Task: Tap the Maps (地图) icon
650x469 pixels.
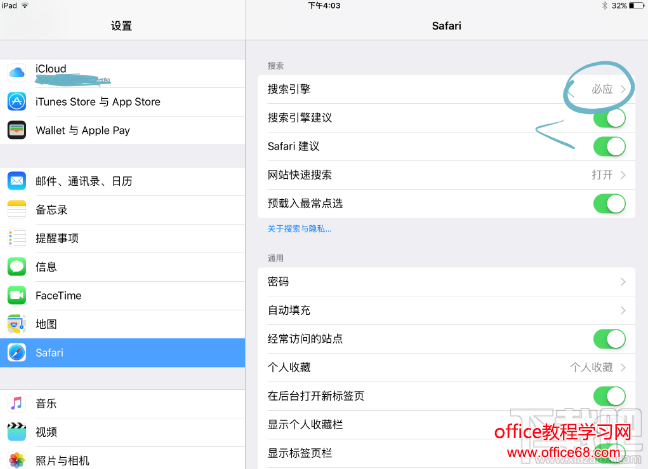Action: [17, 324]
